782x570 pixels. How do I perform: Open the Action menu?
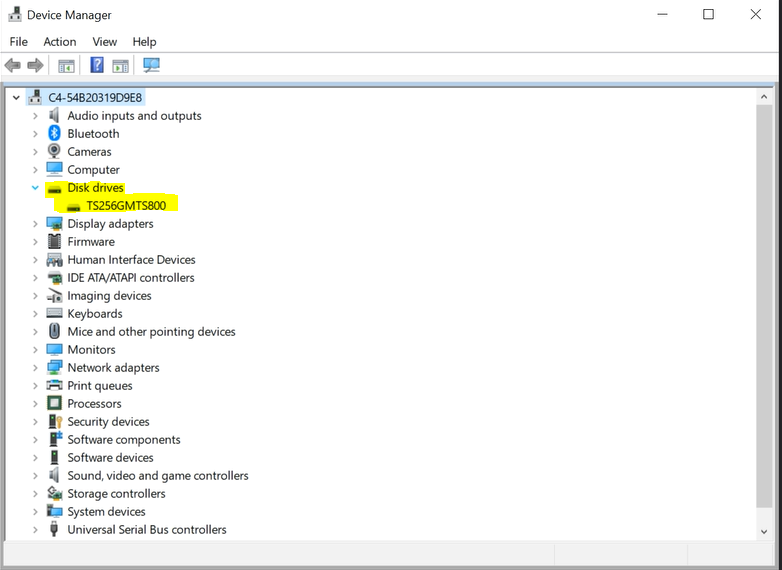(60, 42)
